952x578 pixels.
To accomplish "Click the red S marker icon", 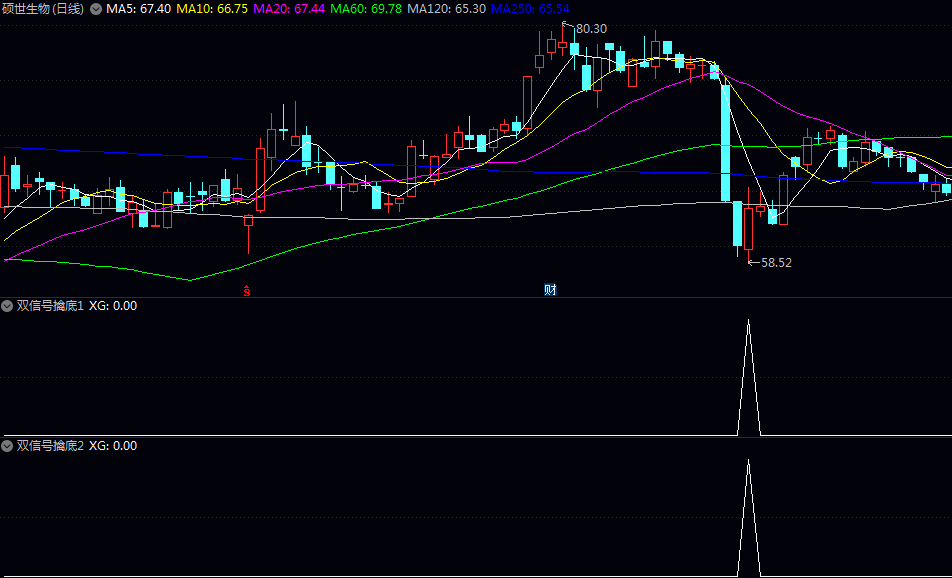I will click(246, 291).
